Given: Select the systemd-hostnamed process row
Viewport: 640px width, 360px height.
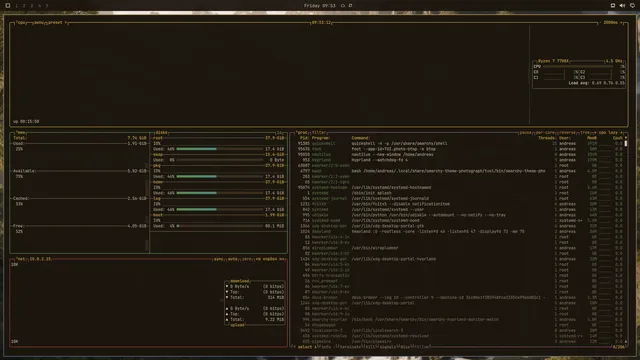Looking at the screenshot, I should (459, 188).
